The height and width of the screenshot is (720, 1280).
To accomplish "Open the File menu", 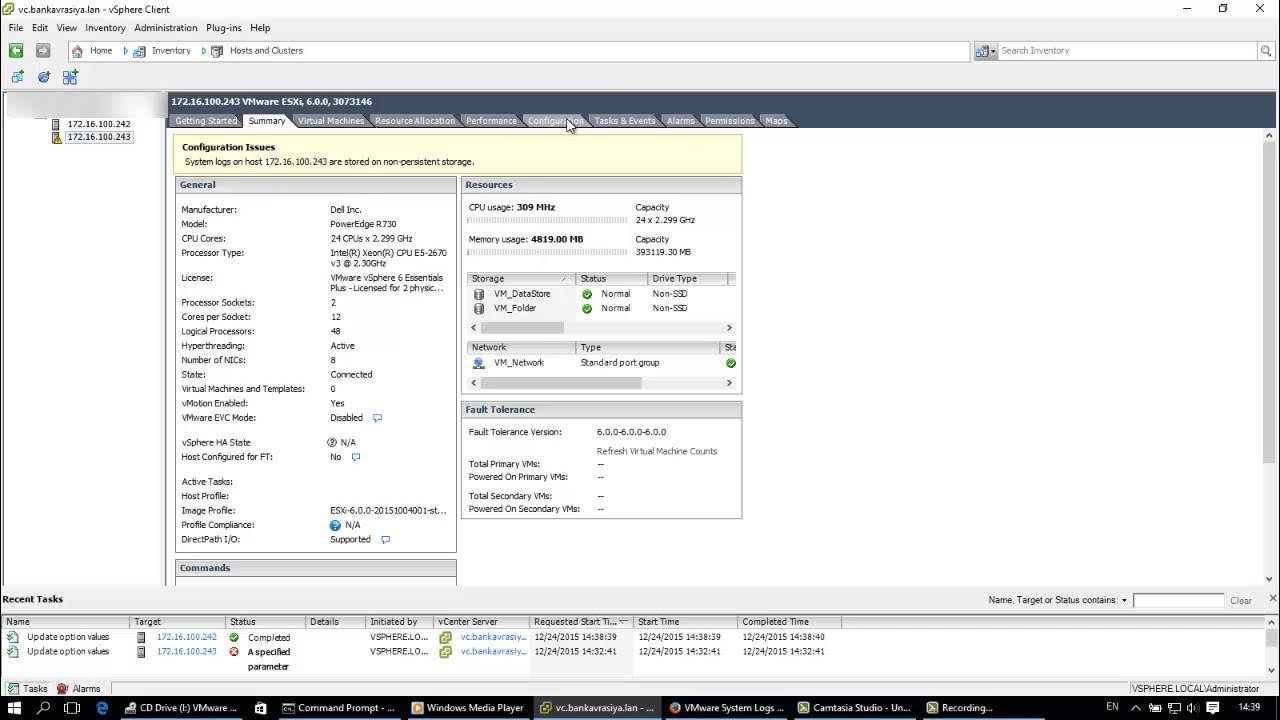I will [16, 28].
